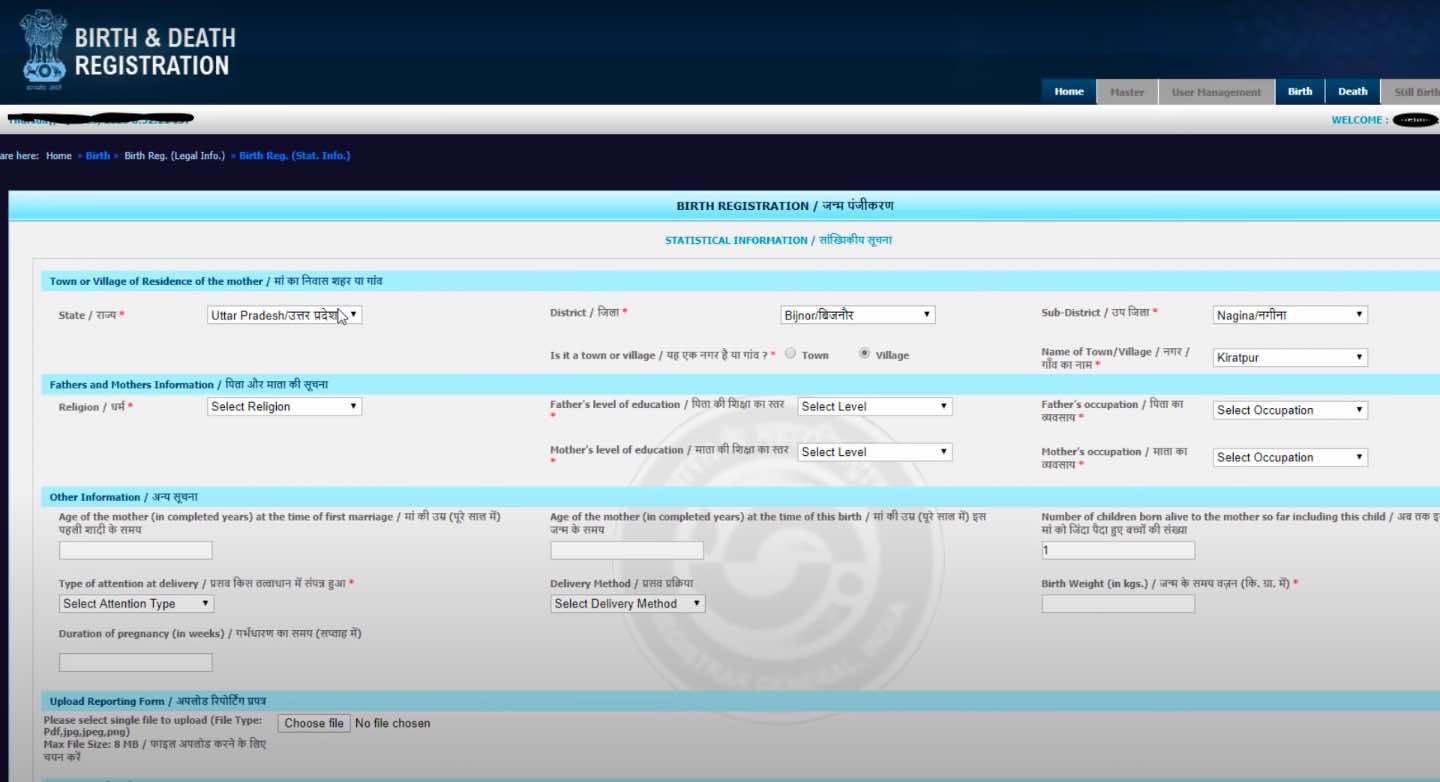
Task: Click the Birth breadcrumb link
Action: tap(97, 155)
